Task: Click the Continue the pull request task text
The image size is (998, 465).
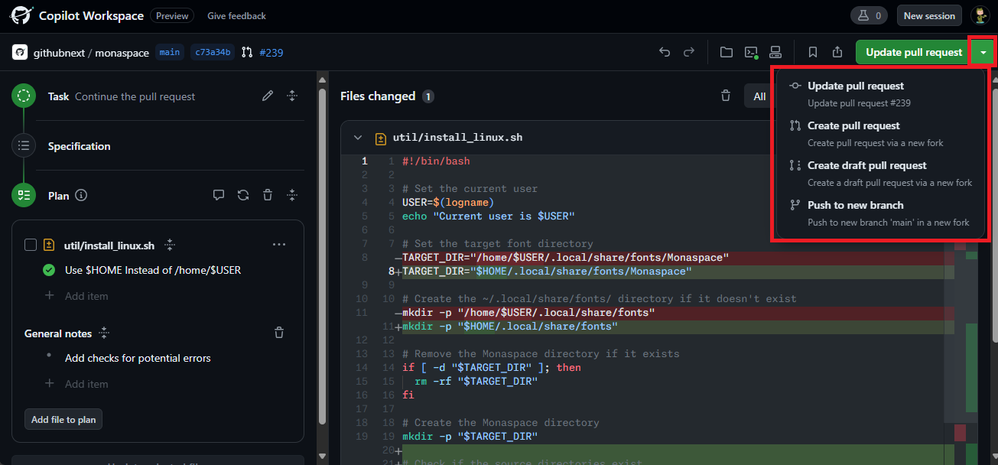Action: tap(135, 97)
